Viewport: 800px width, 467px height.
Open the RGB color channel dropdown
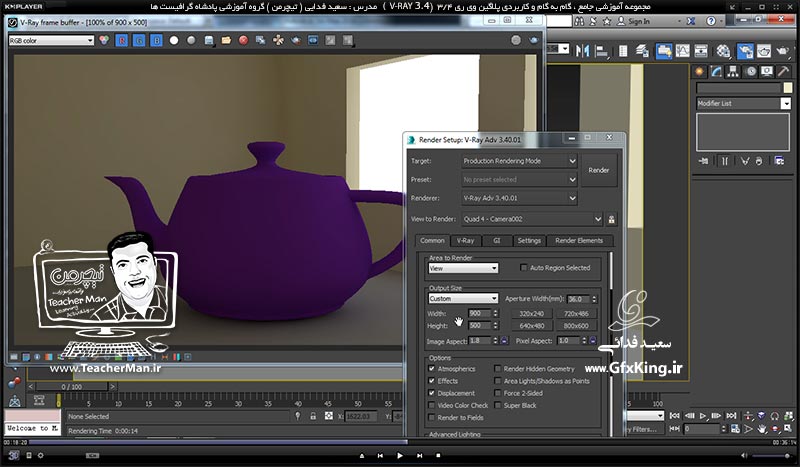click(x=51, y=40)
